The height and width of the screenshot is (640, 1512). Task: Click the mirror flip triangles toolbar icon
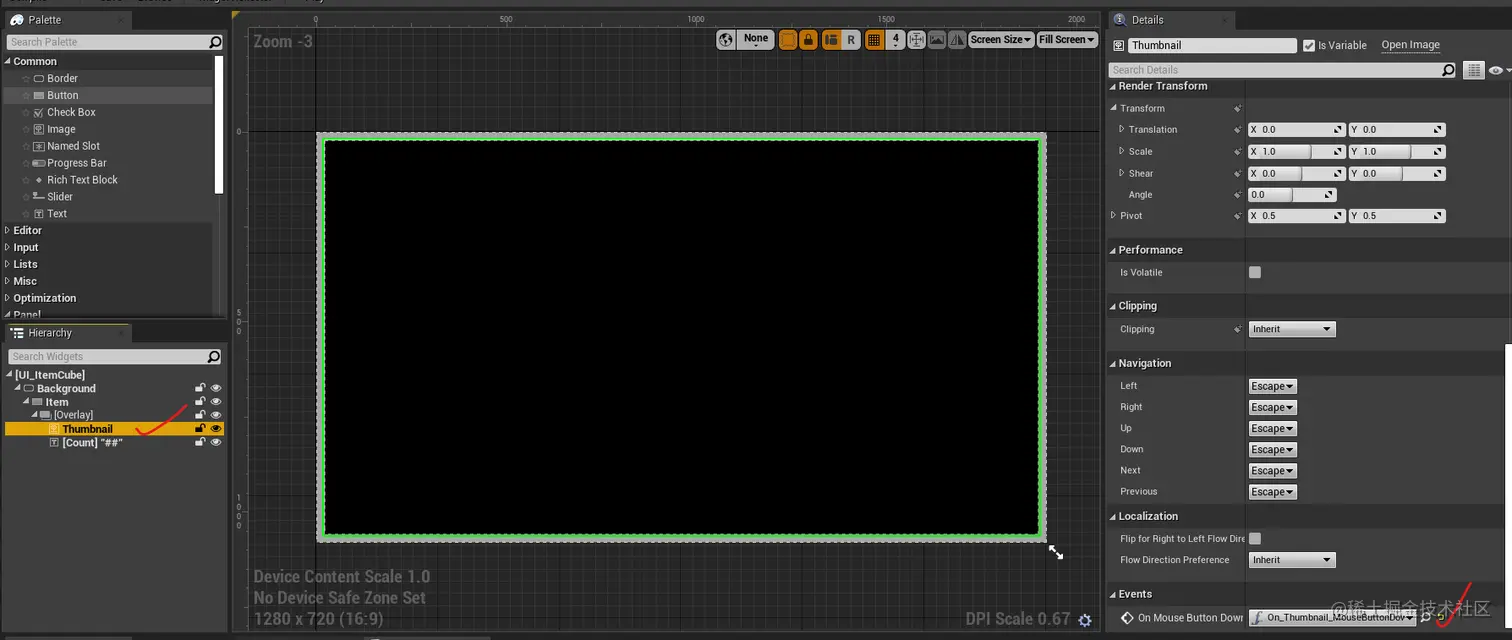tap(957, 40)
